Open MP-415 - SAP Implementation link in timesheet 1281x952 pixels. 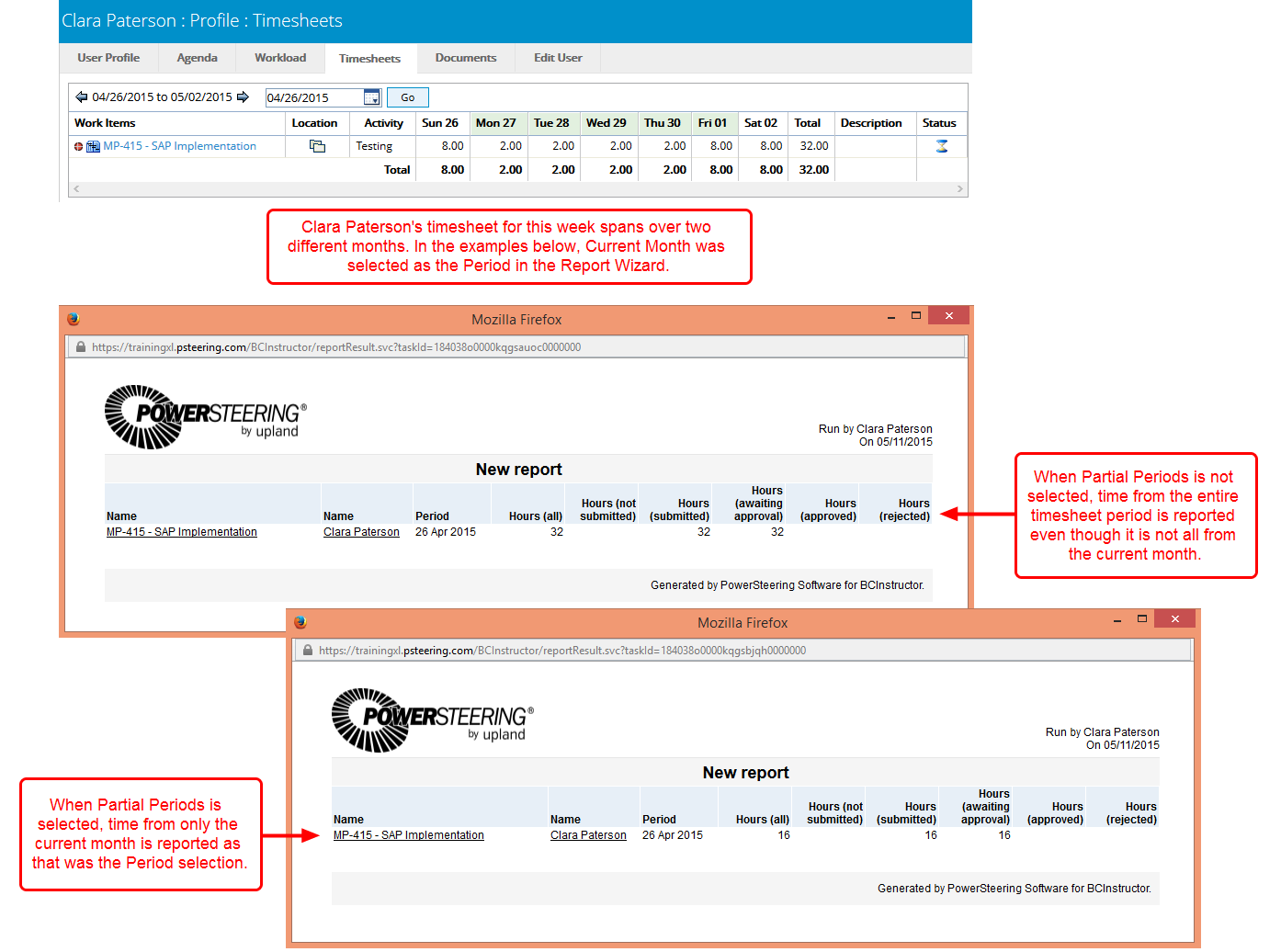point(180,146)
